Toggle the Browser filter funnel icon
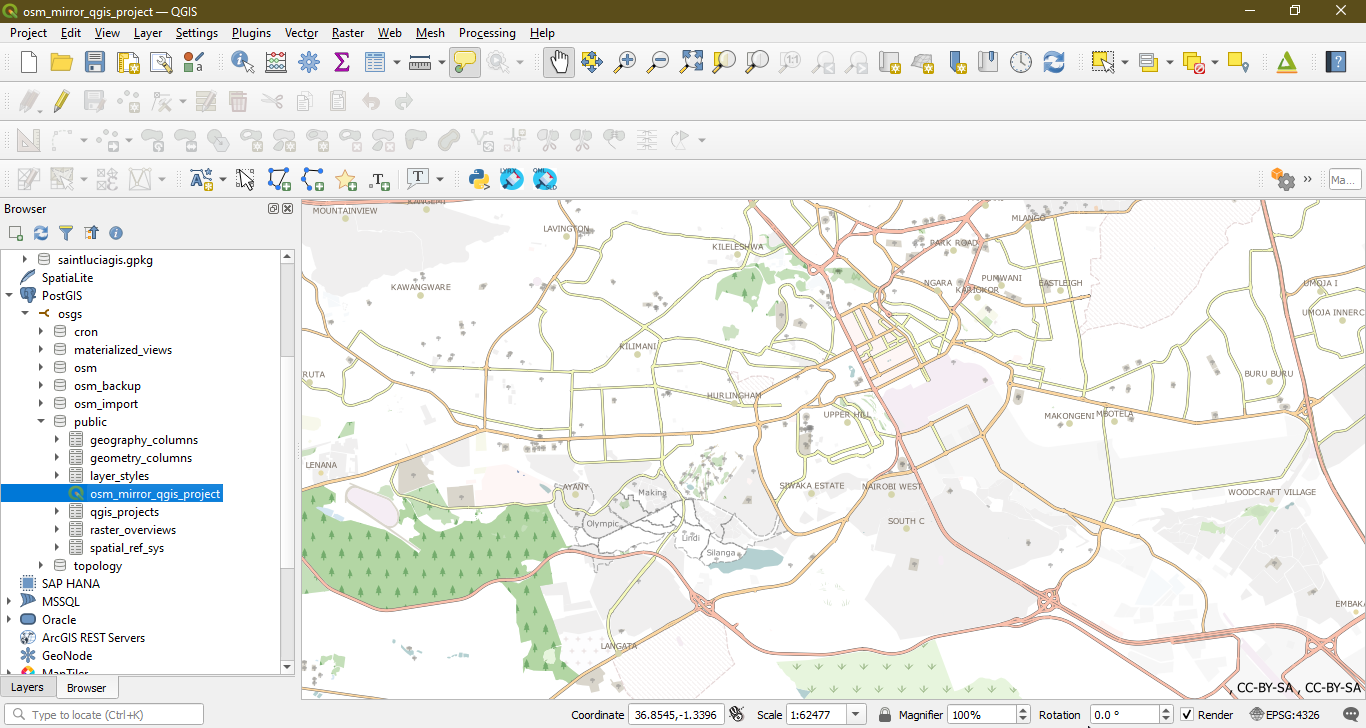1366x728 pixels. tap(66, 233)
